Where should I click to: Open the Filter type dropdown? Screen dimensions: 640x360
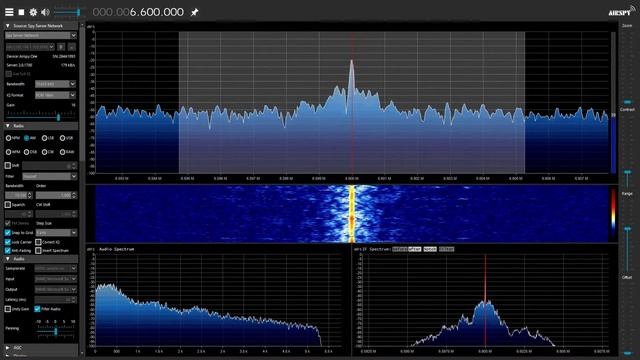(49, 176)
